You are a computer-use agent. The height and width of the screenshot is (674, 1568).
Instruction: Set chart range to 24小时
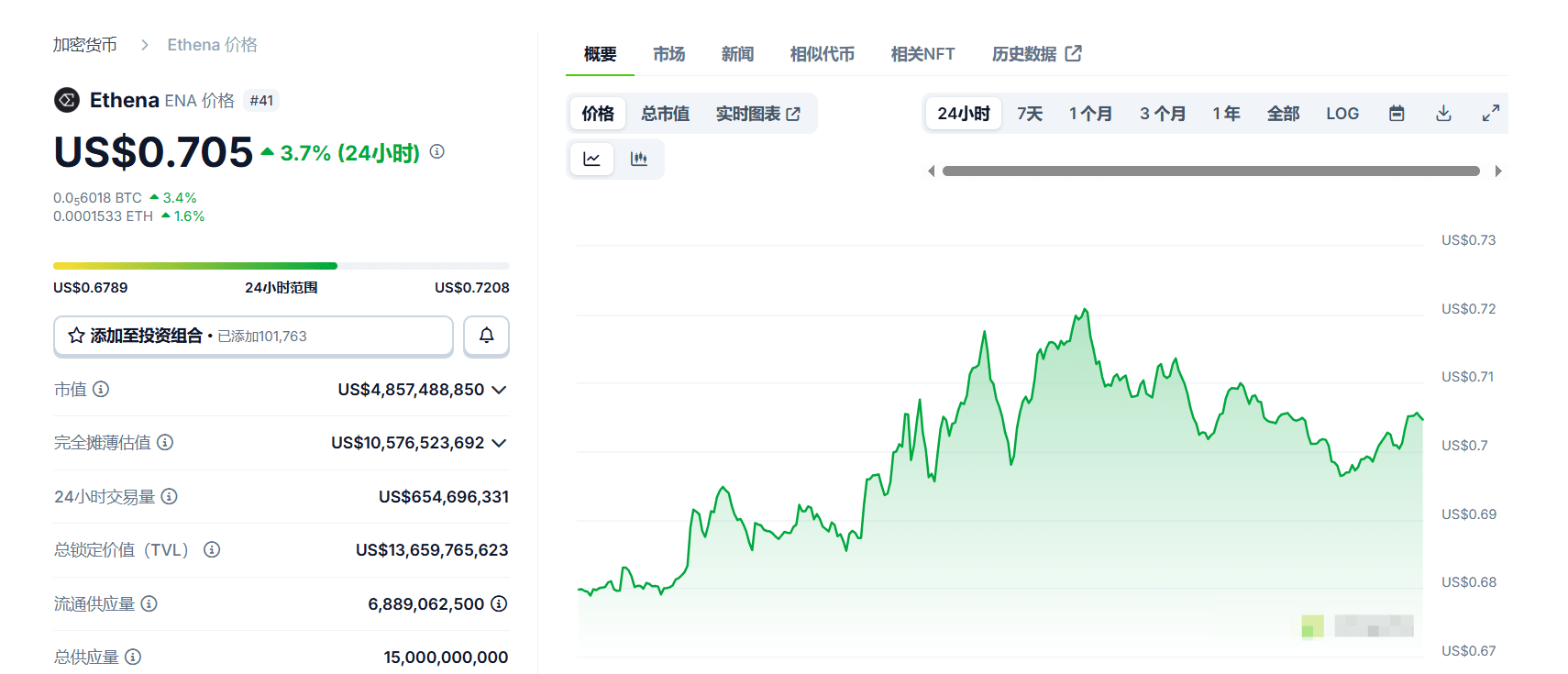pos(964,114)
